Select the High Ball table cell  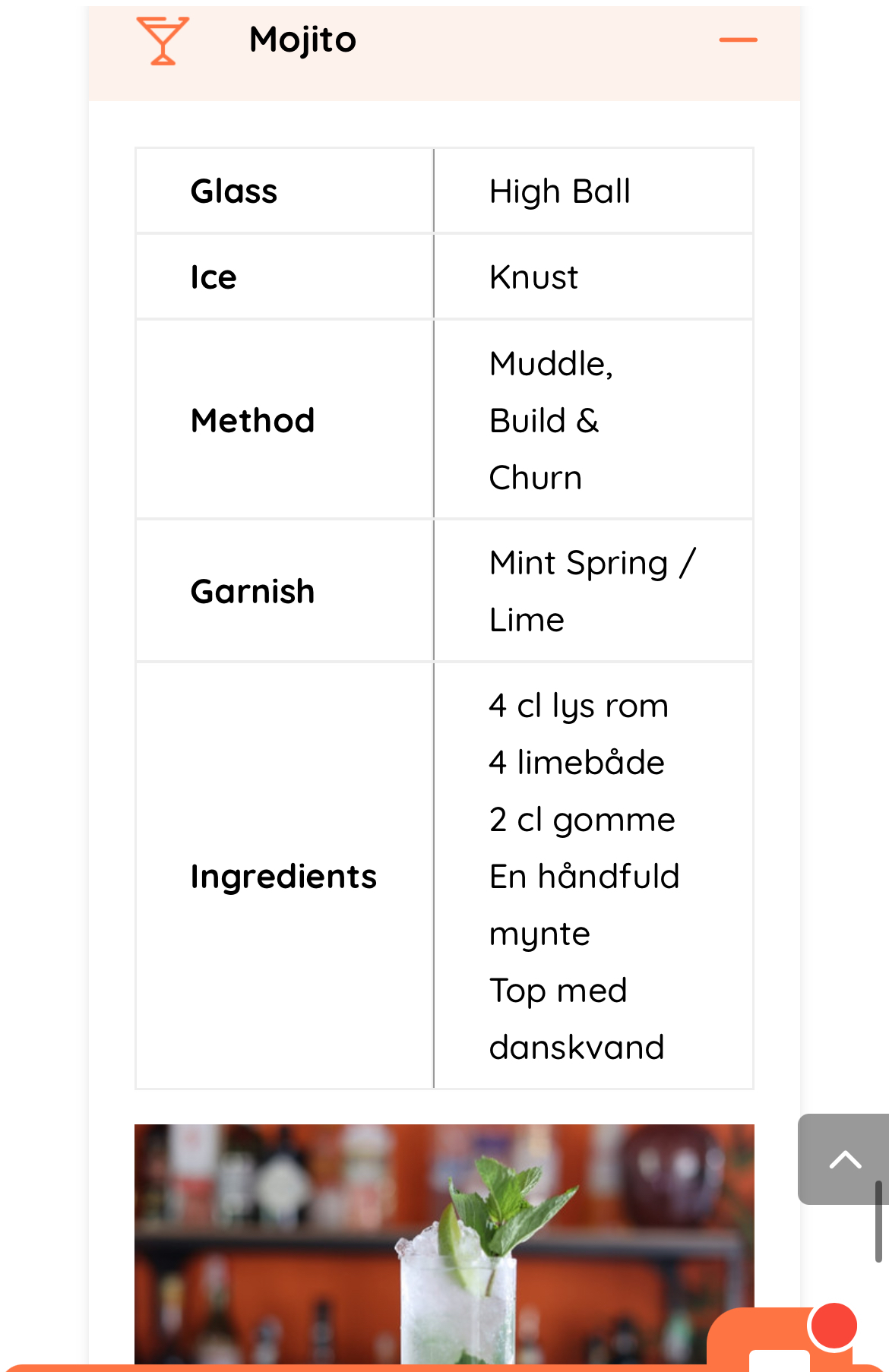tap(560, 191)
